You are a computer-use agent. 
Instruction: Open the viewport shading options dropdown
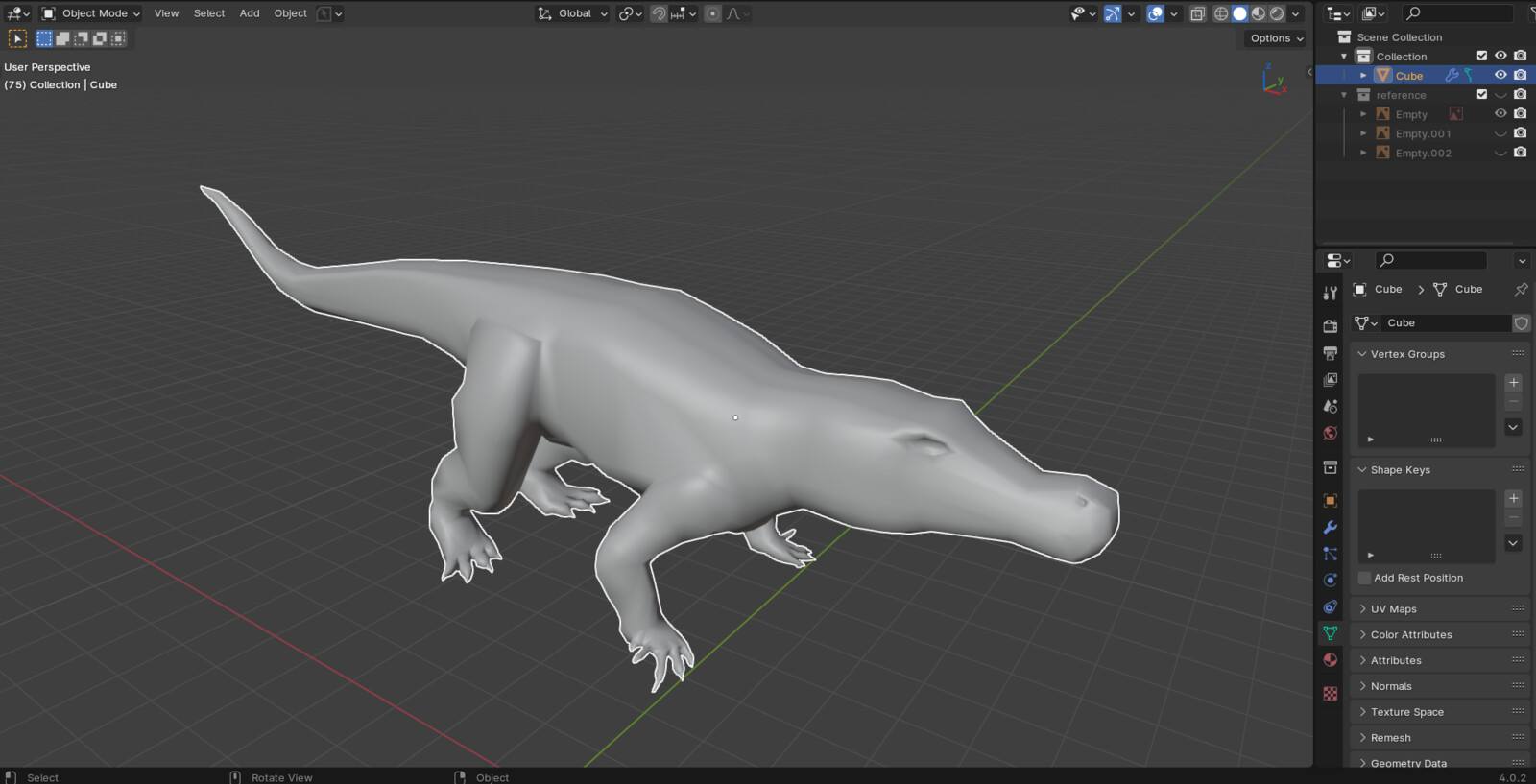(1295, 13)
